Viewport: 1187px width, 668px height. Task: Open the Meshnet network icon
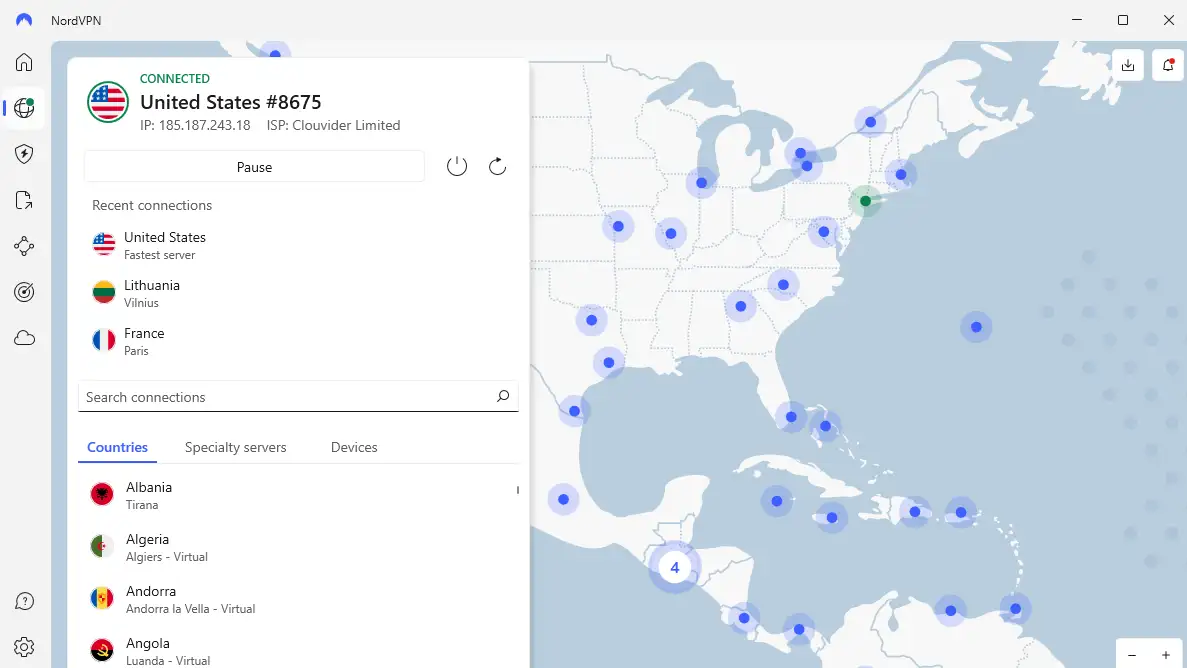[24, 246]
